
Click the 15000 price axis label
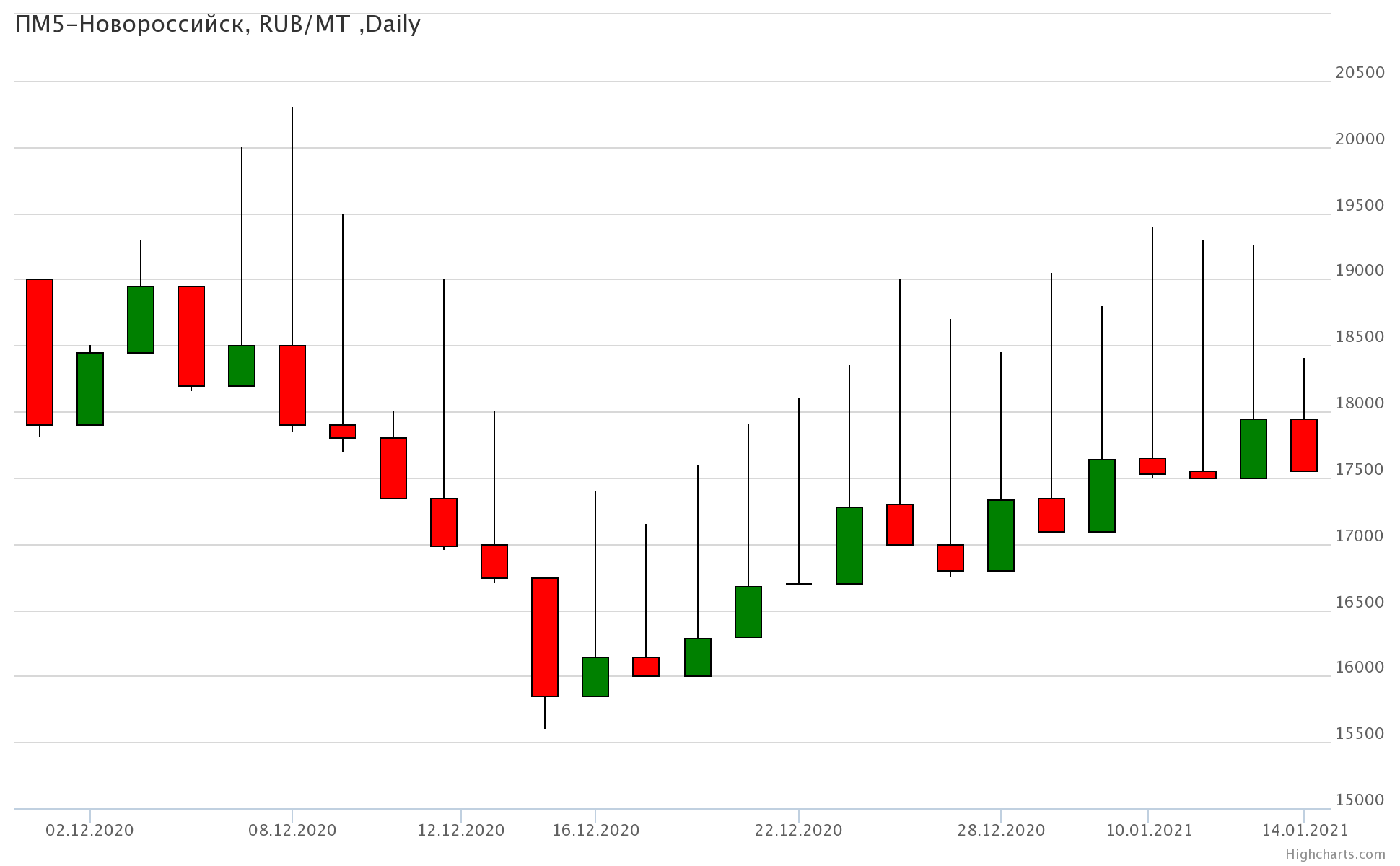tap(1360, 800)
